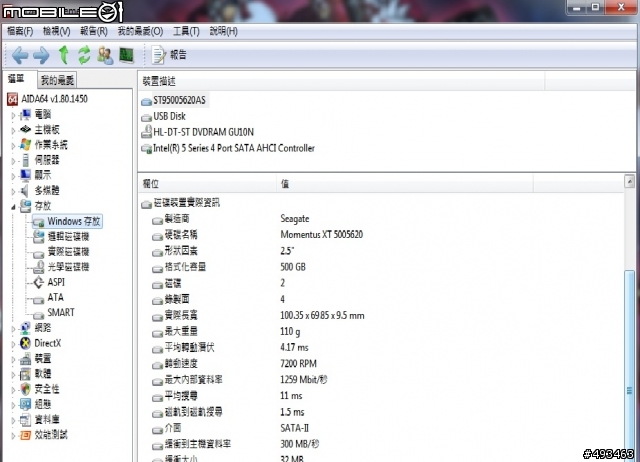640x462 pixels.
Task: Expand the 電腦 tree node
Action: coord(13,116)
